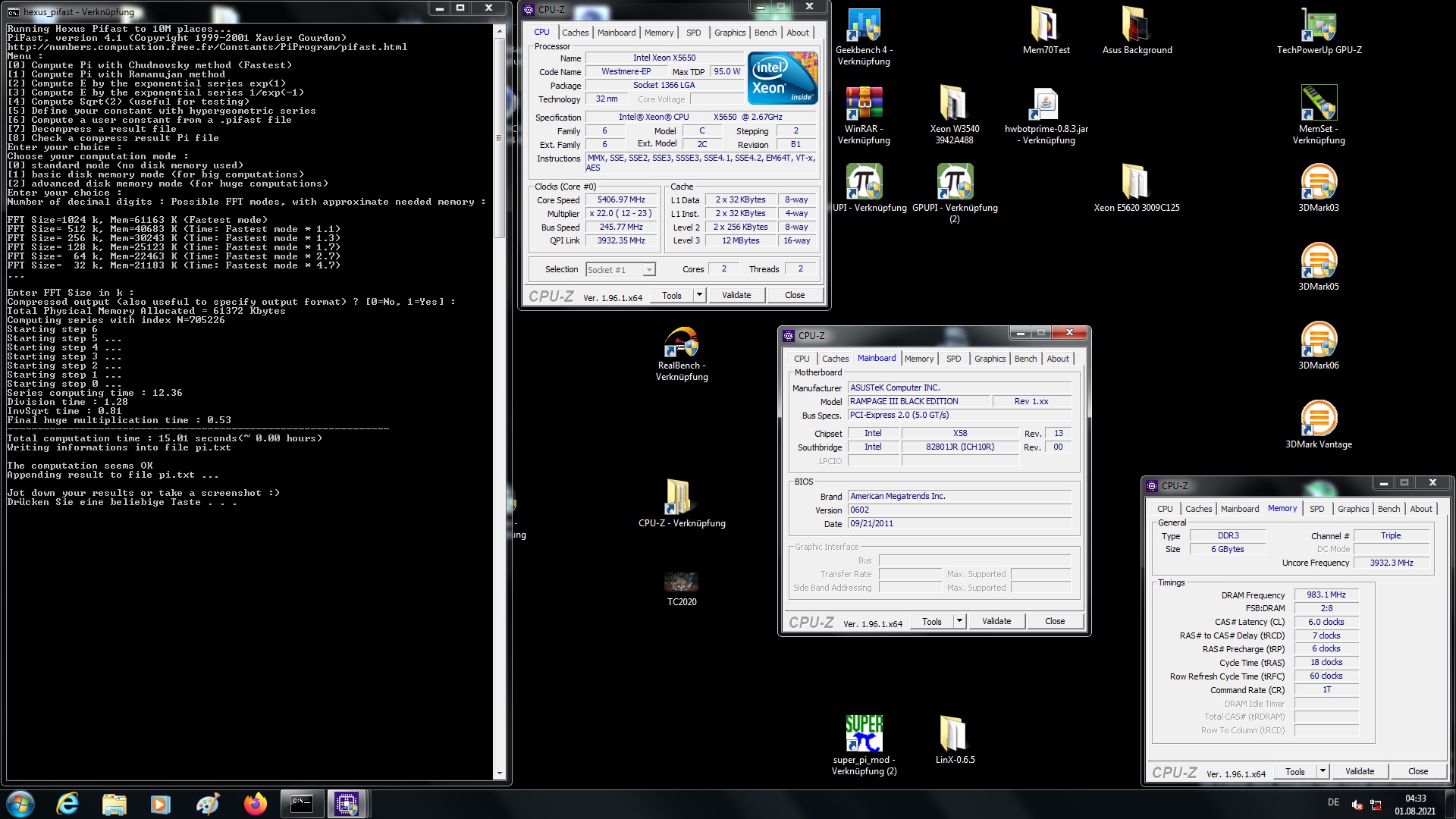This screenshot has height=819, width=1456.
Task: Open the Asus Background folder icon
Action: (1137, 31)
